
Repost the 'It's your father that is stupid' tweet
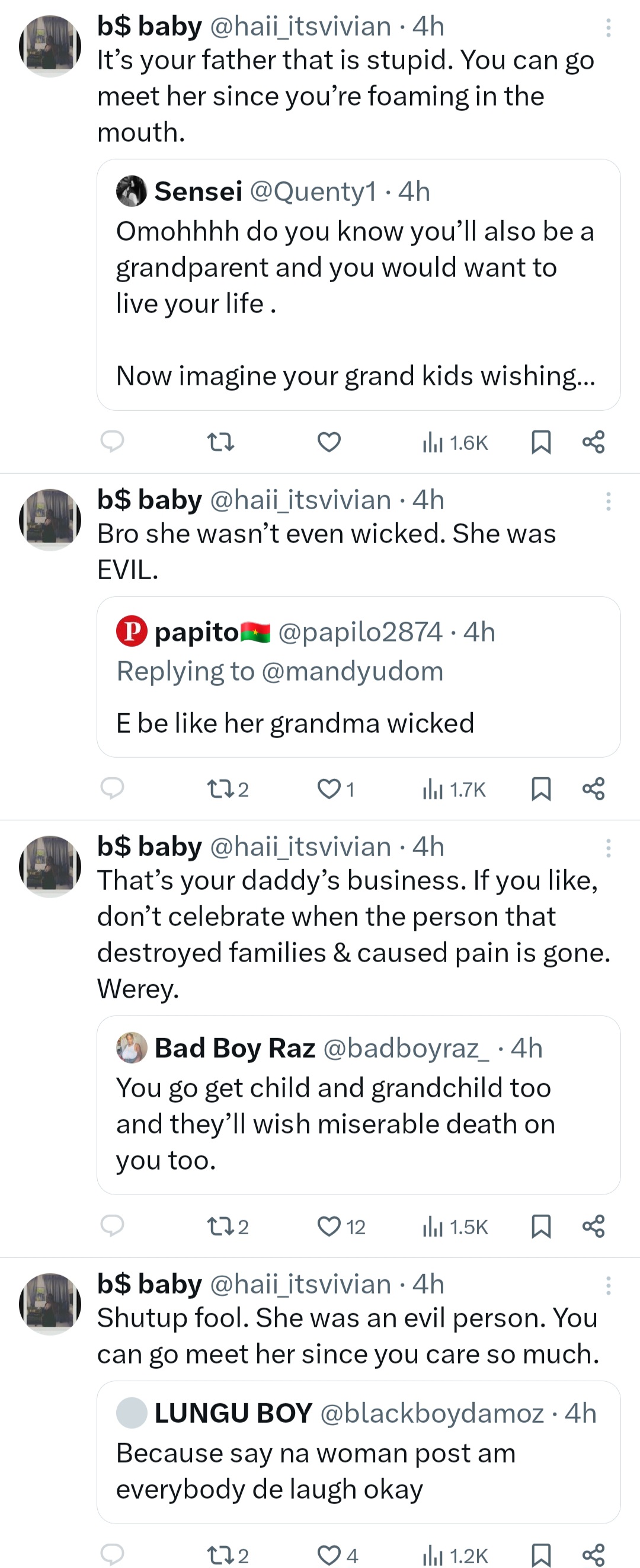[220, 442]
